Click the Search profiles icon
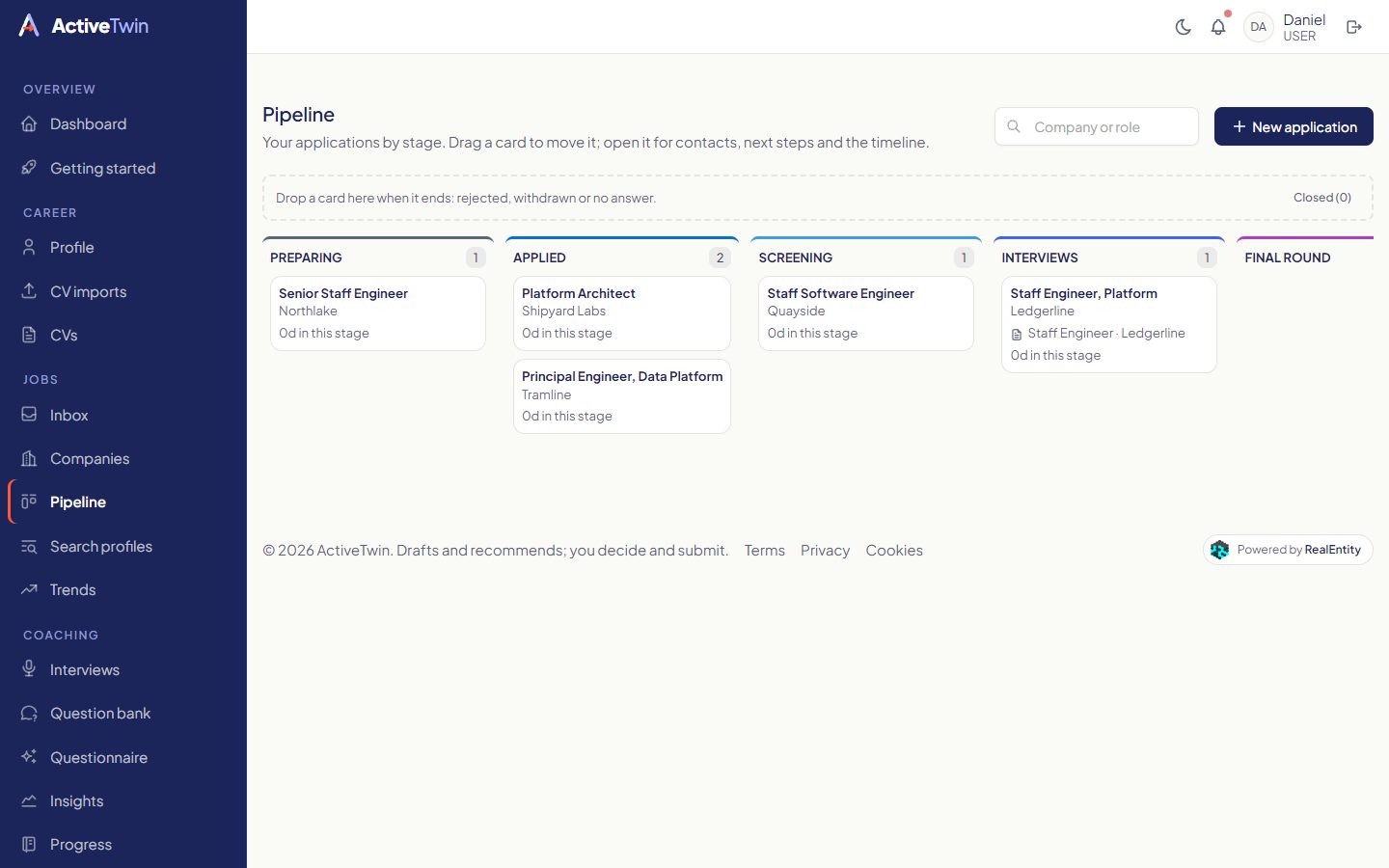Image resolution: width=1389 pixels, height=868 pixels. 29,546
